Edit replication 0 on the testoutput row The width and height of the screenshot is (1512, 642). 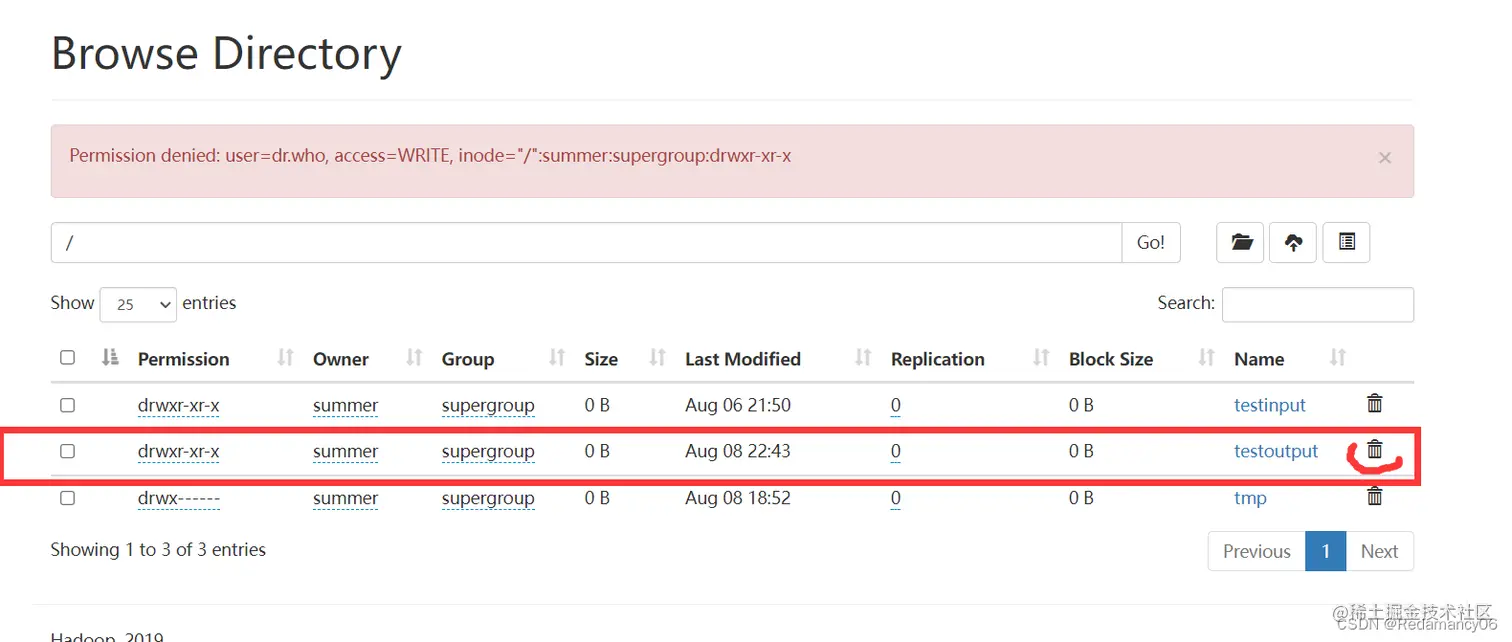(x=896, y=451)
